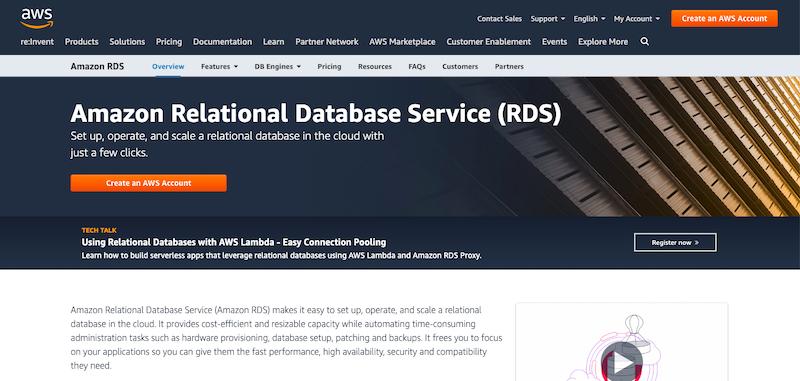
Task: Open Customer Enablement menu
Action: pos(489,42)
